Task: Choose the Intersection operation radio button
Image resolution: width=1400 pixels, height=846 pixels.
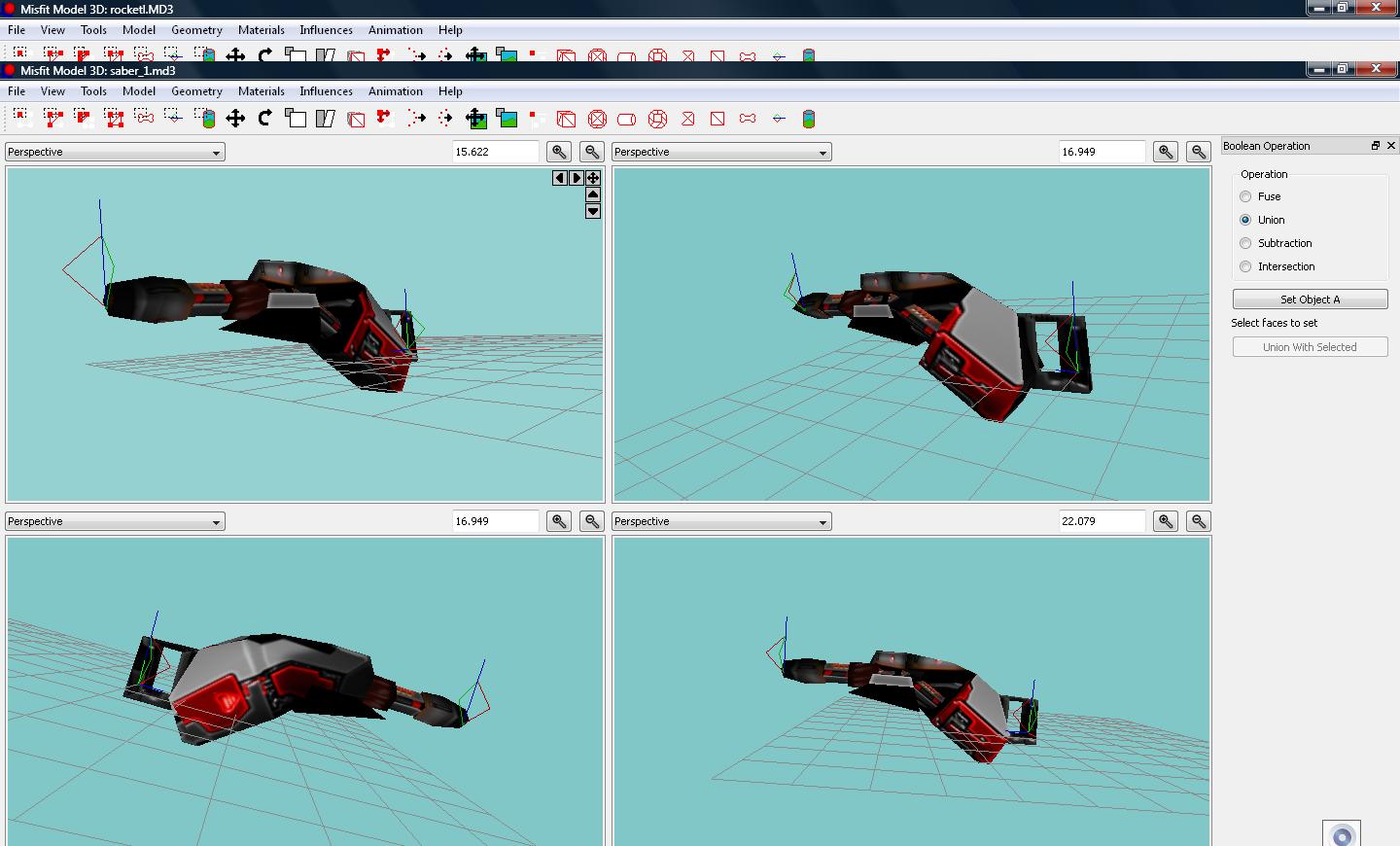Action: [1245, 266]
